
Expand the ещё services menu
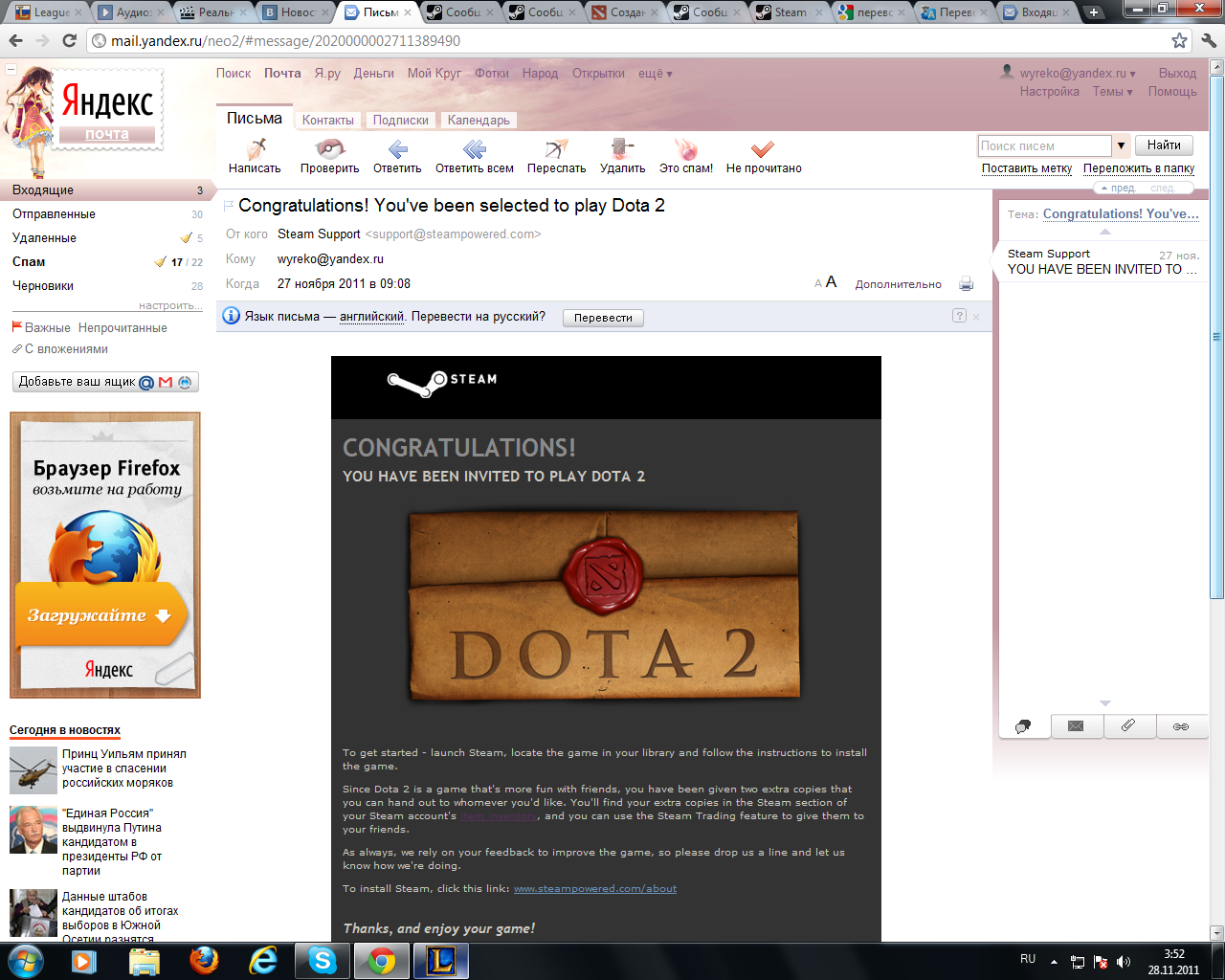tap(656, 74)
